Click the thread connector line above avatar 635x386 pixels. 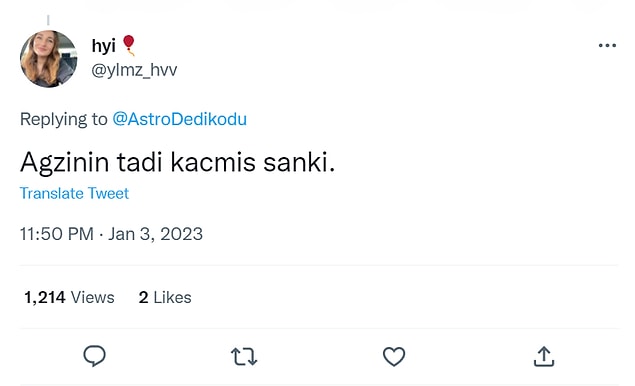[x=48, y=20]
